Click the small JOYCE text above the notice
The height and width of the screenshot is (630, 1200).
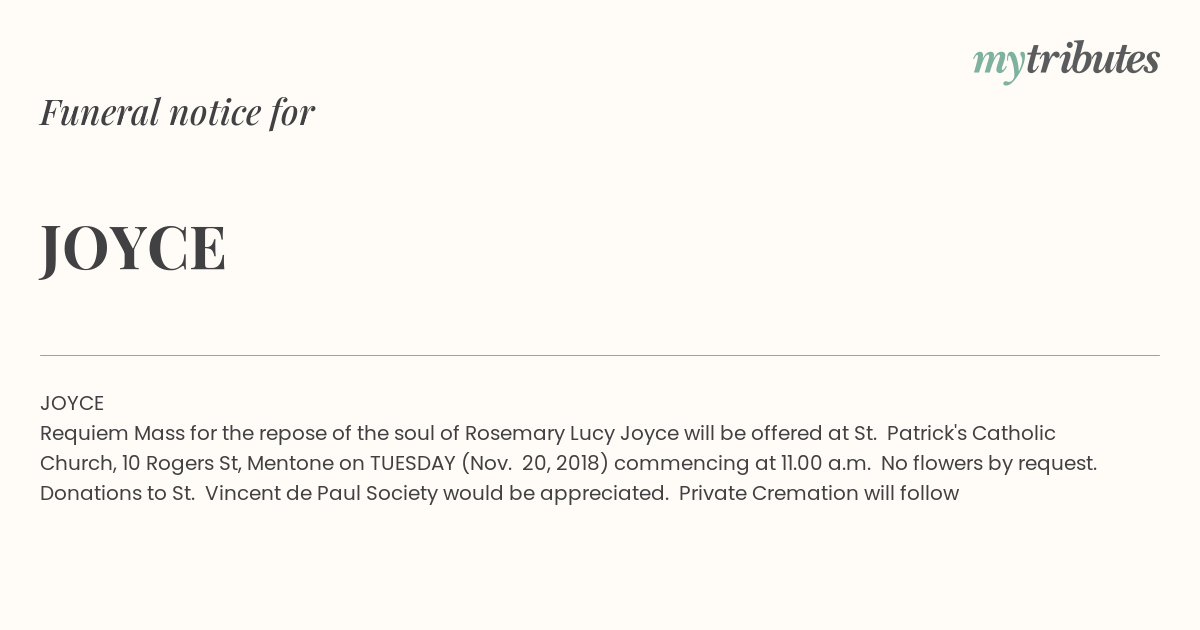click(x=72, y=403)
